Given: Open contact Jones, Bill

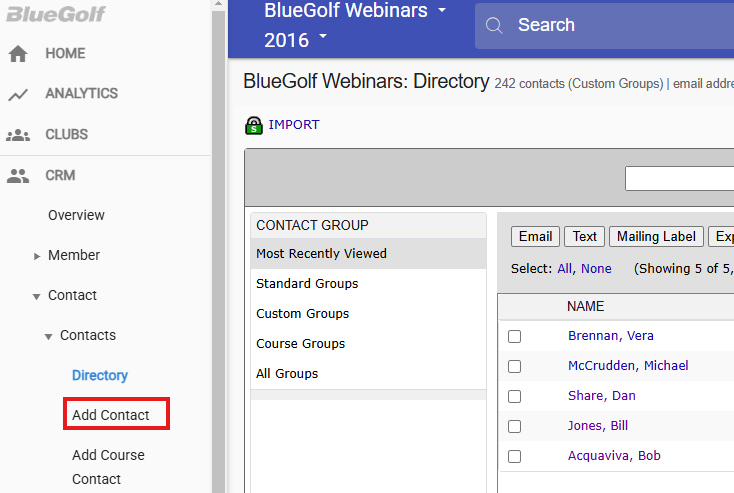Looking at the screenshot, I should point(598,426).
